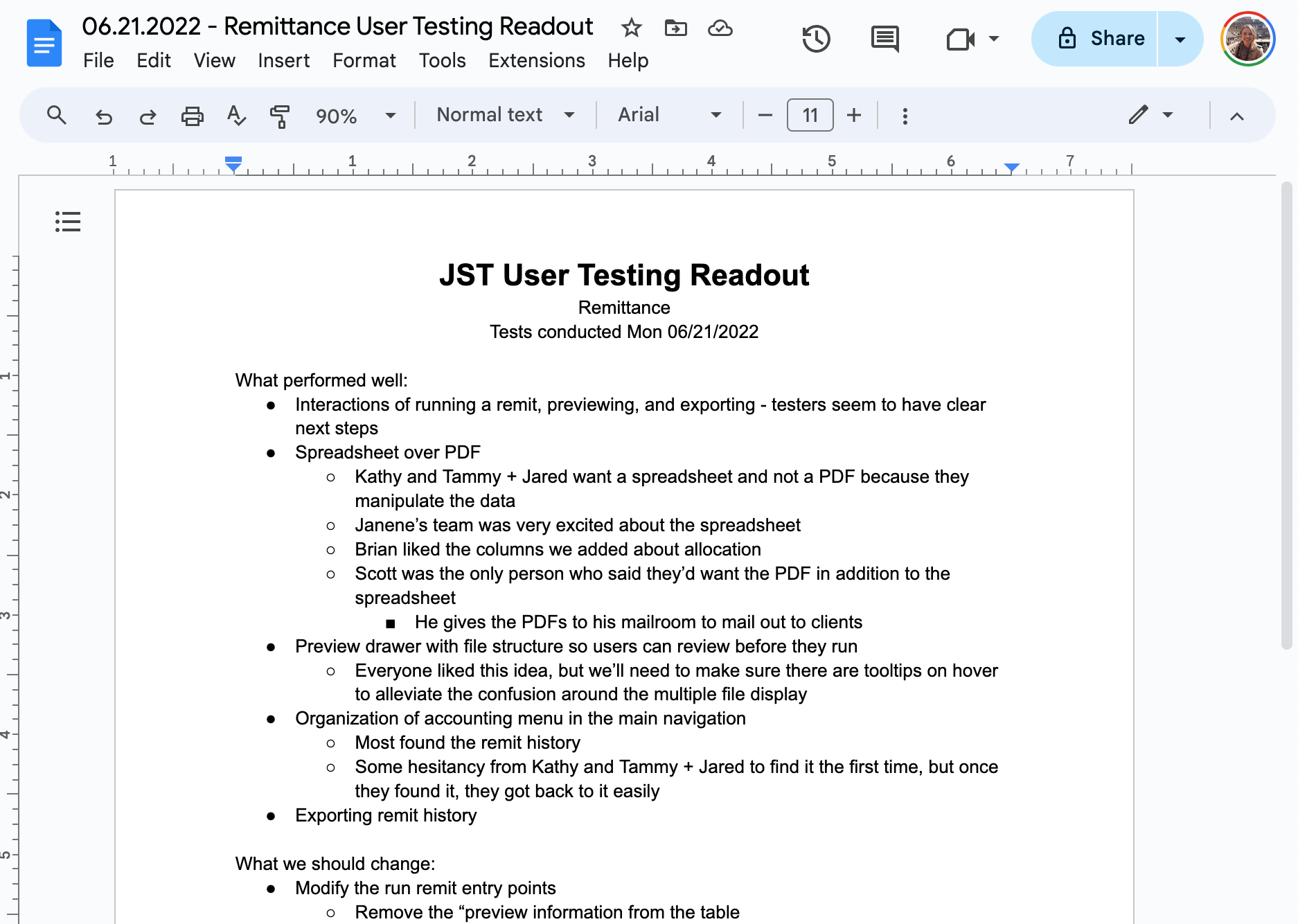Click the document title in header

tap(337, 26)
